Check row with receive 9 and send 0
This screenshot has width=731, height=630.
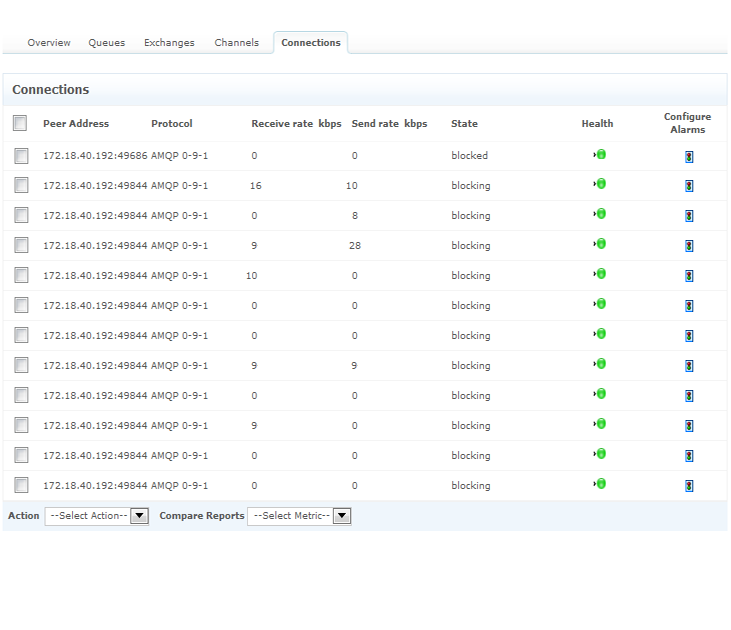[x=21, y=425]
